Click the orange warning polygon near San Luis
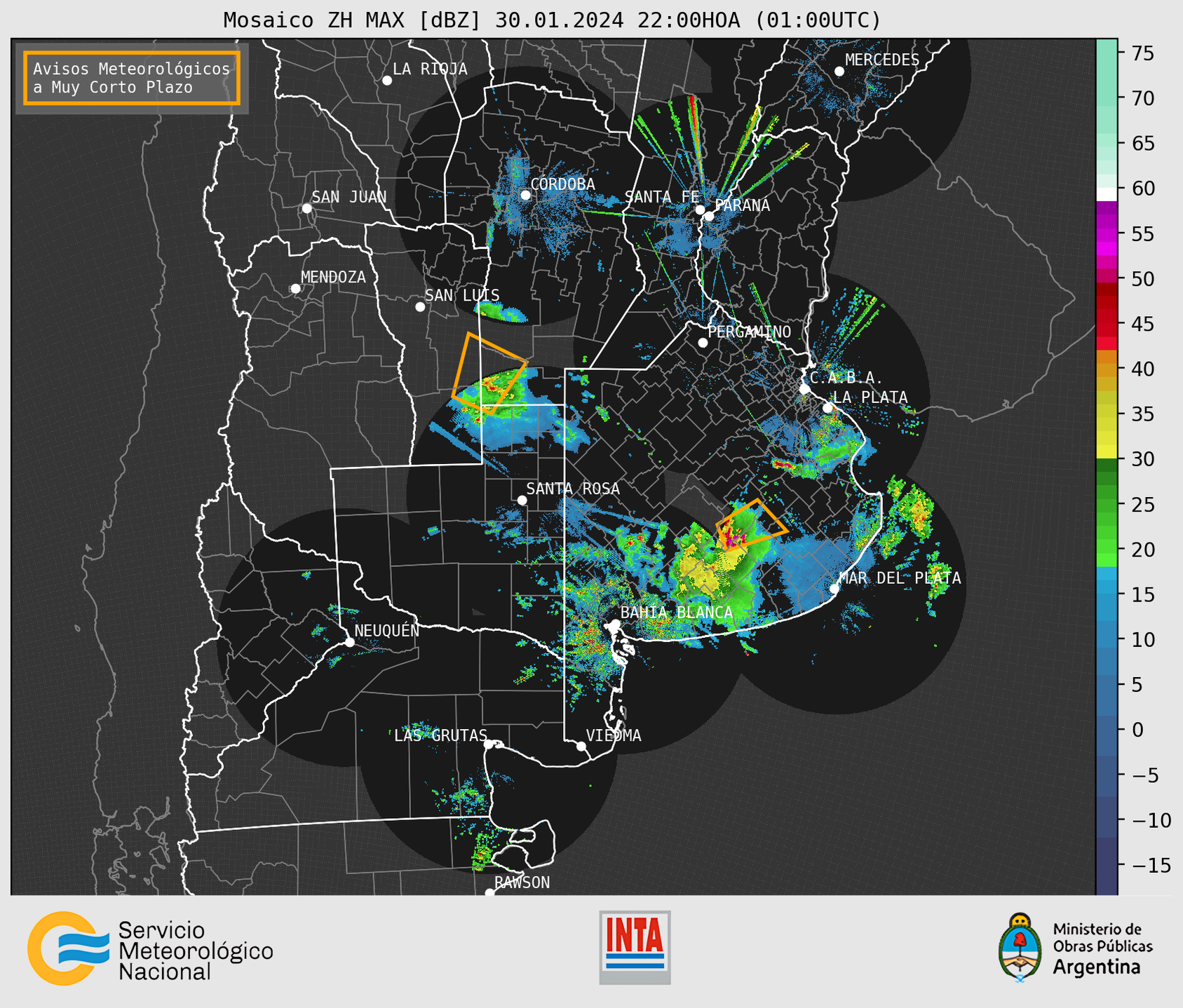Viewport: 1183px width, 1008px height. pyautogui.click(x=489, y=374)
